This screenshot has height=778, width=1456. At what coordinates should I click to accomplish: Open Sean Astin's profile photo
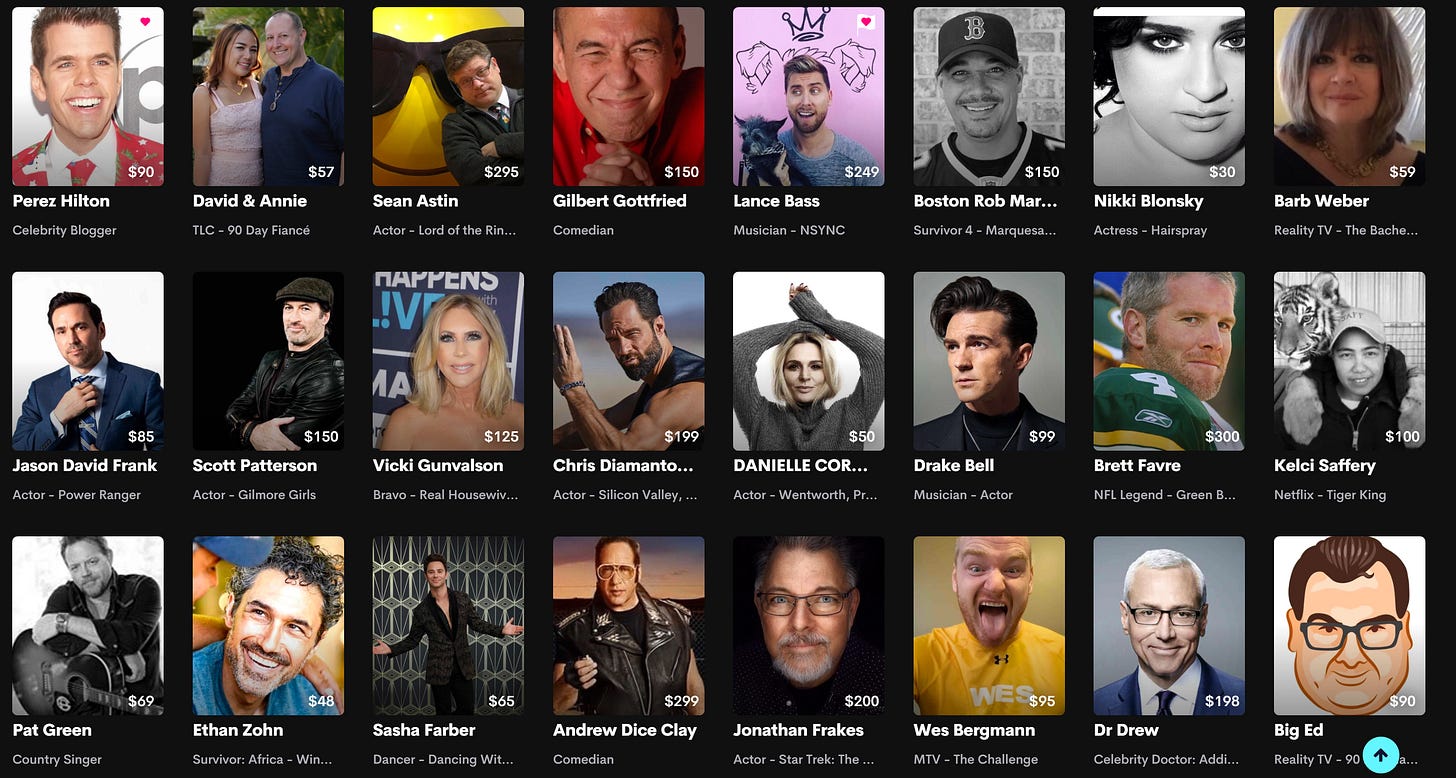coord(448,97)
